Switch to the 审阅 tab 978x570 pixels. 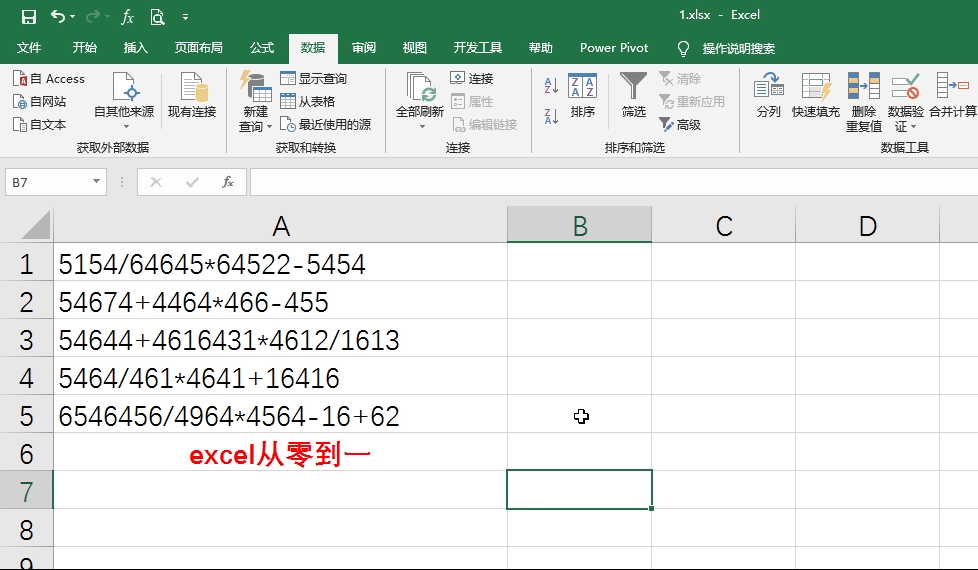[x=364, y=48]
